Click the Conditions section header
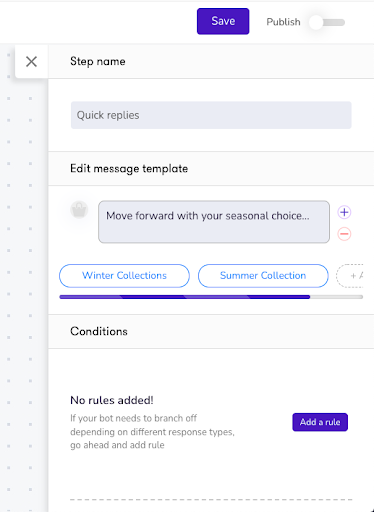This screenshot has height=512, width=374. (211, 331)
